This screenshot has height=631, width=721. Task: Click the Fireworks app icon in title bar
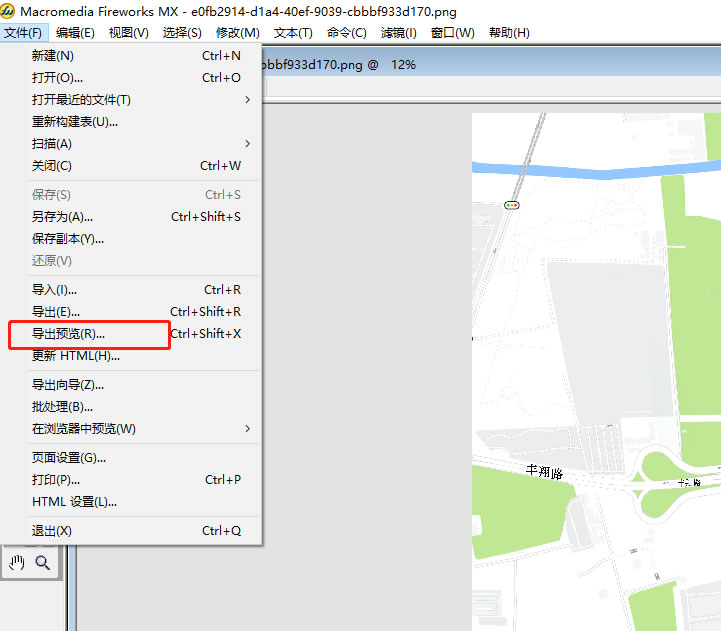click(10, 12)
